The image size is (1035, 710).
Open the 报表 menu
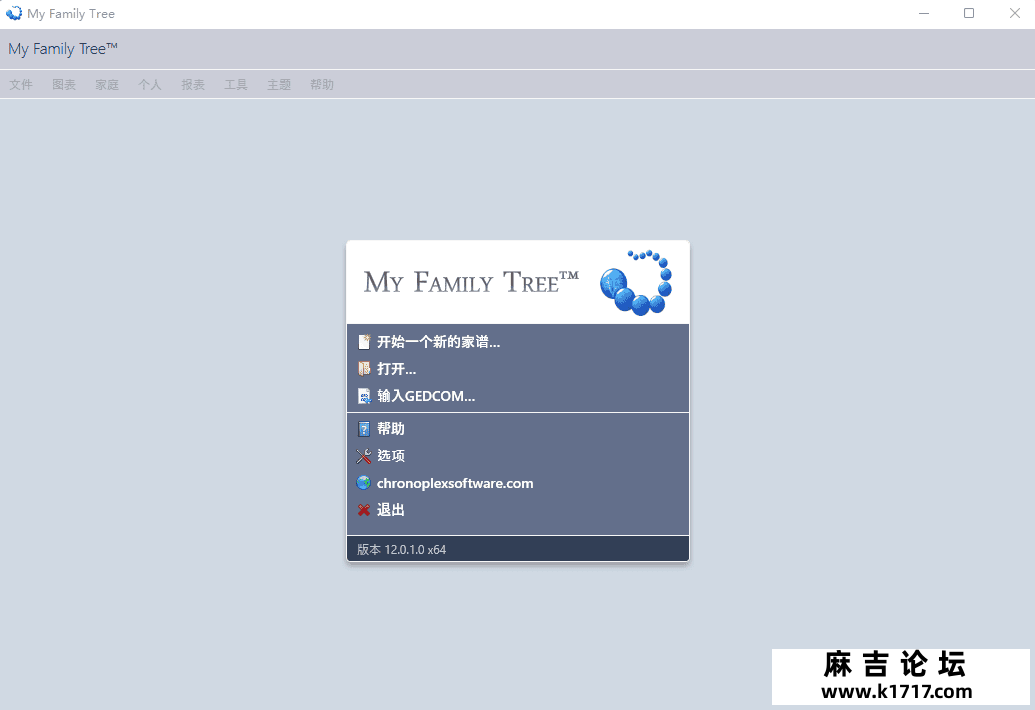click(x=193, y=84)
